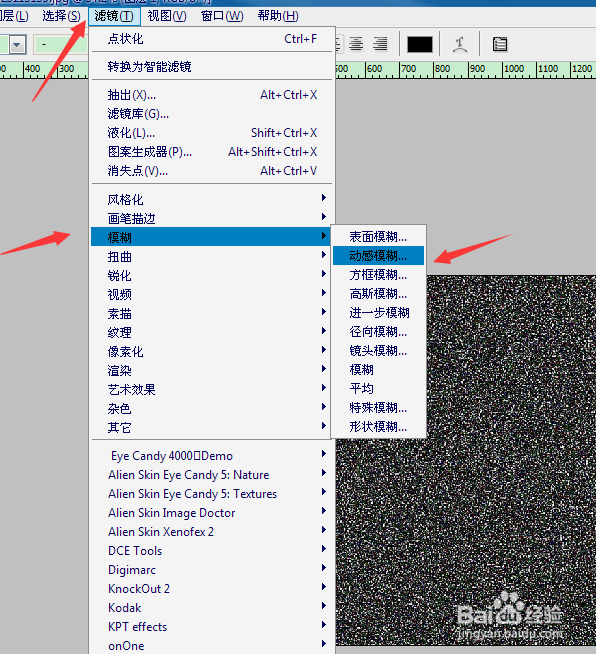Expand DCE Tools plugin submenu
Image resolution: width=596 pixels, height=654 pixels.
tap(212, 551)
